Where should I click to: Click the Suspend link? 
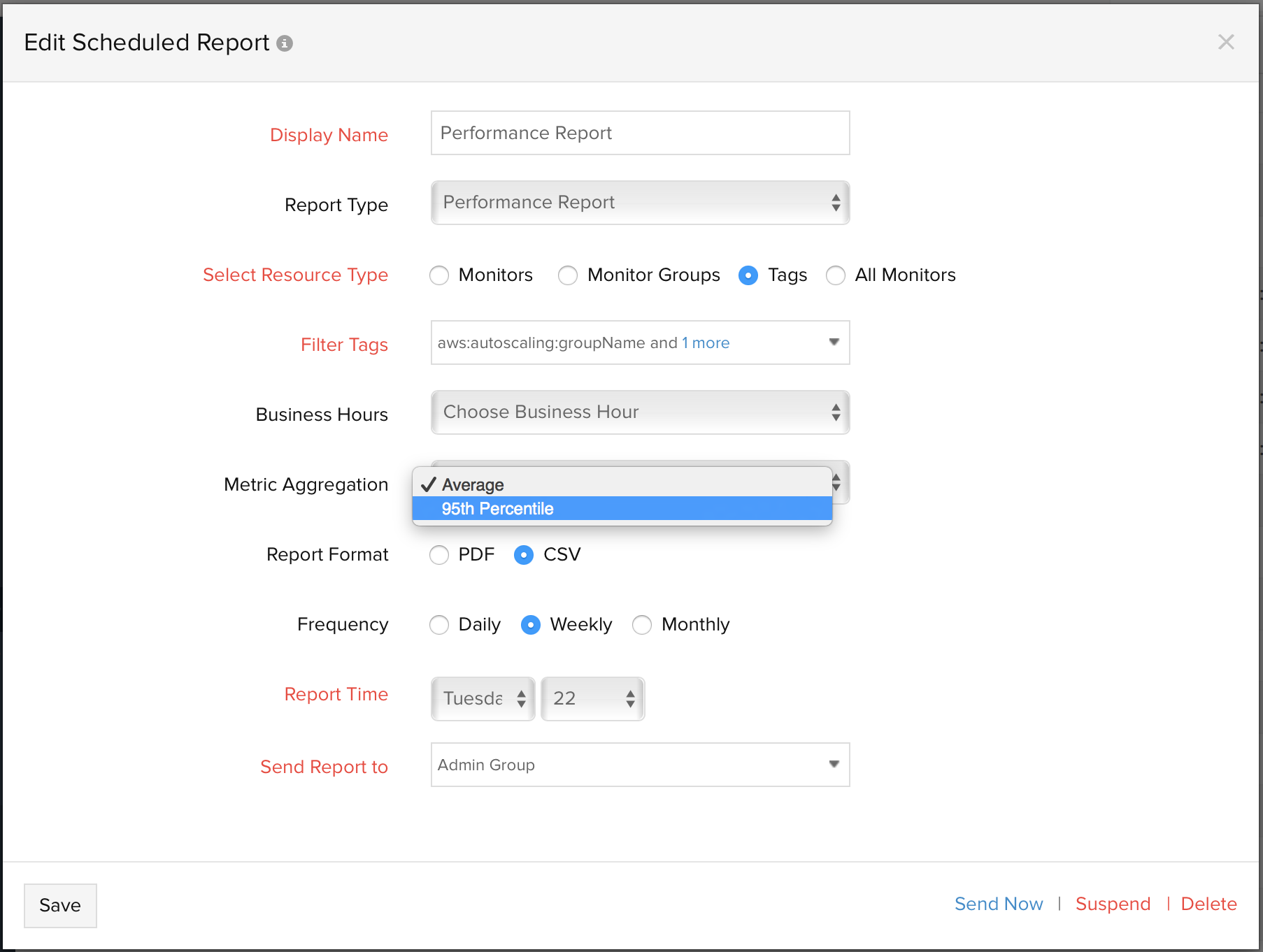coord(1112,904)
